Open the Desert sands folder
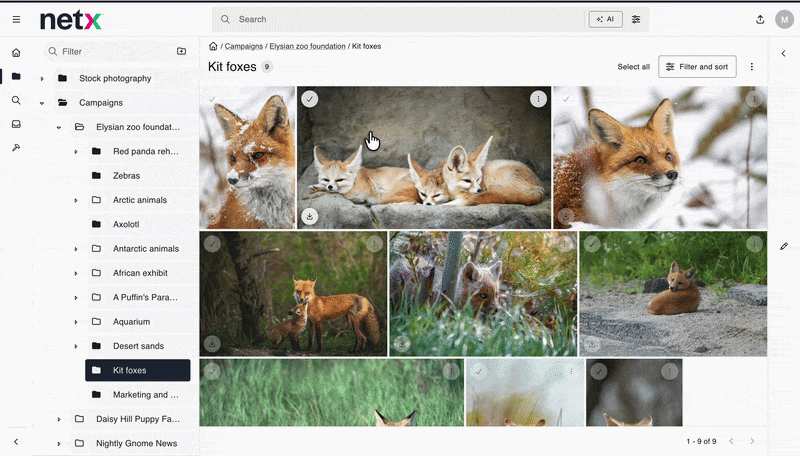Image resolution: width=800 pixels, height=456 pixels. pos(138,346)
